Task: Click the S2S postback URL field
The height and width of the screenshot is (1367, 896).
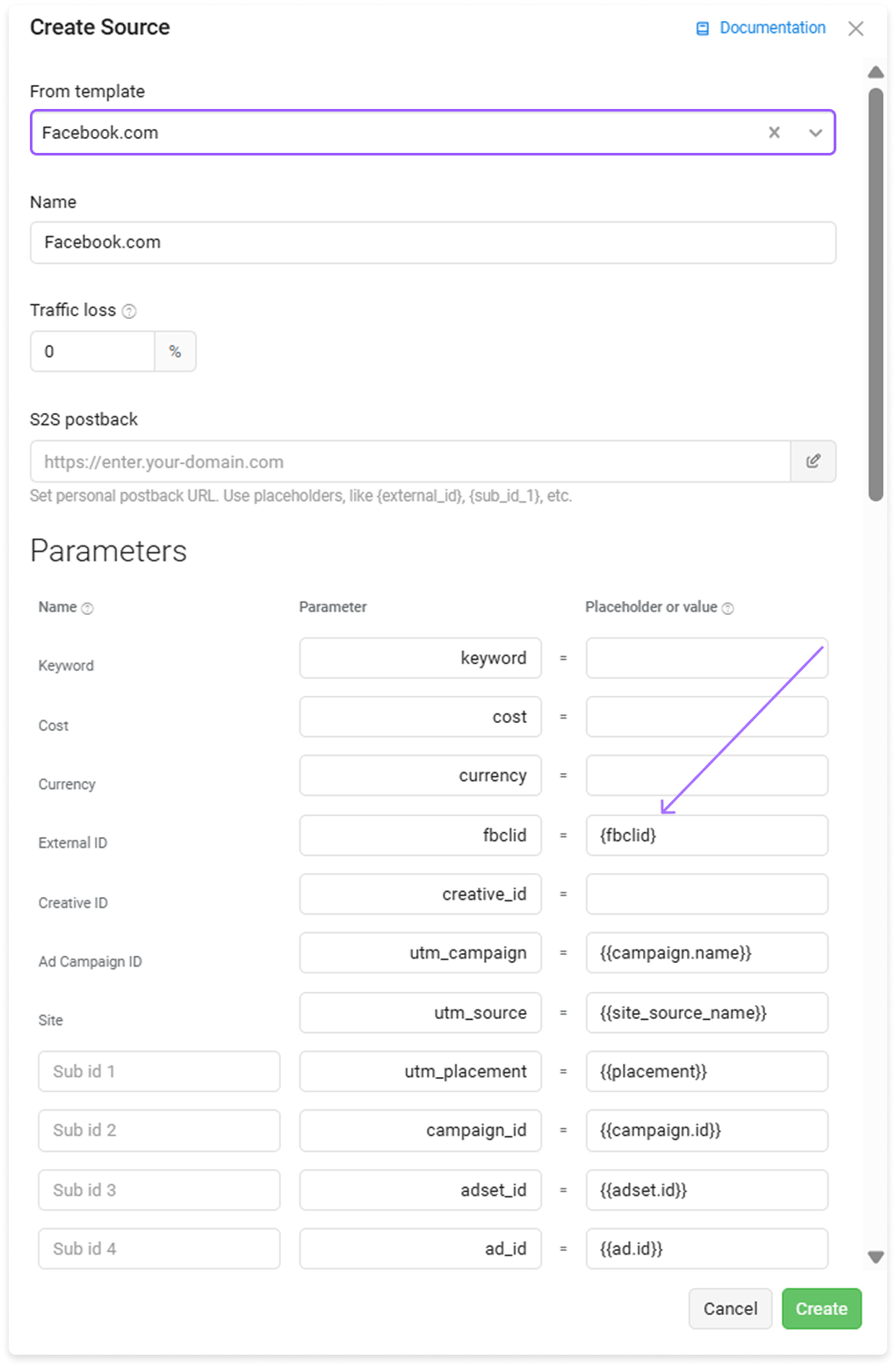Action: 411,461
